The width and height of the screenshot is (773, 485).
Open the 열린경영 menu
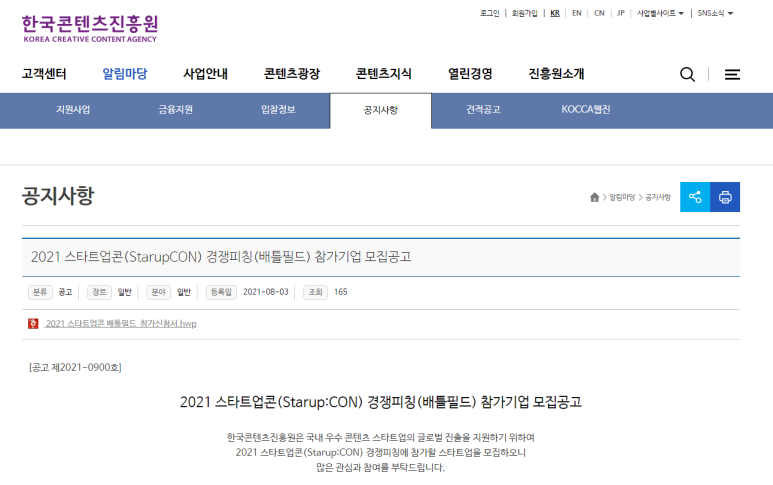[470, 74]
